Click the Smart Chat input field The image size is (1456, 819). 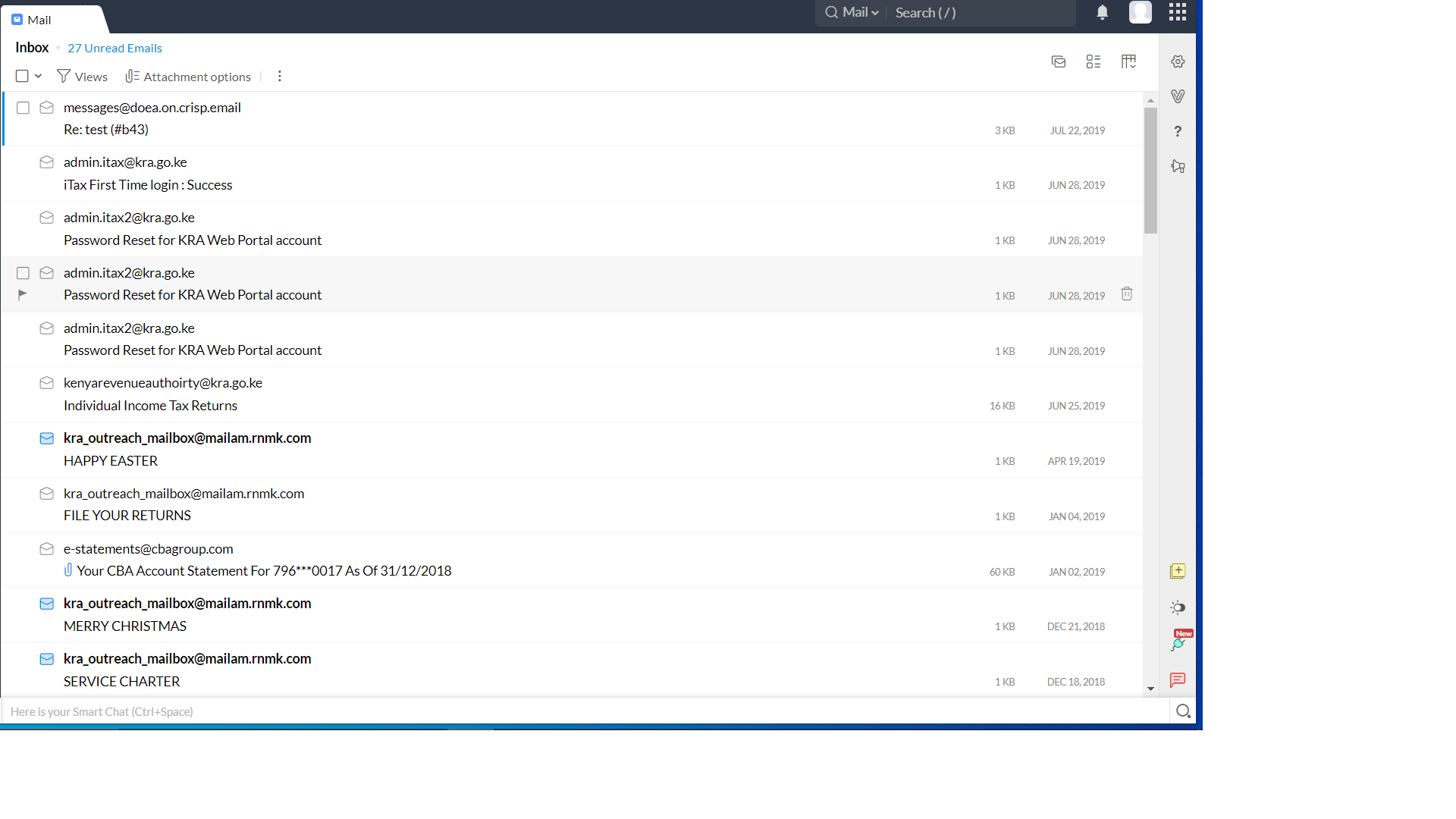pos(584,711)
